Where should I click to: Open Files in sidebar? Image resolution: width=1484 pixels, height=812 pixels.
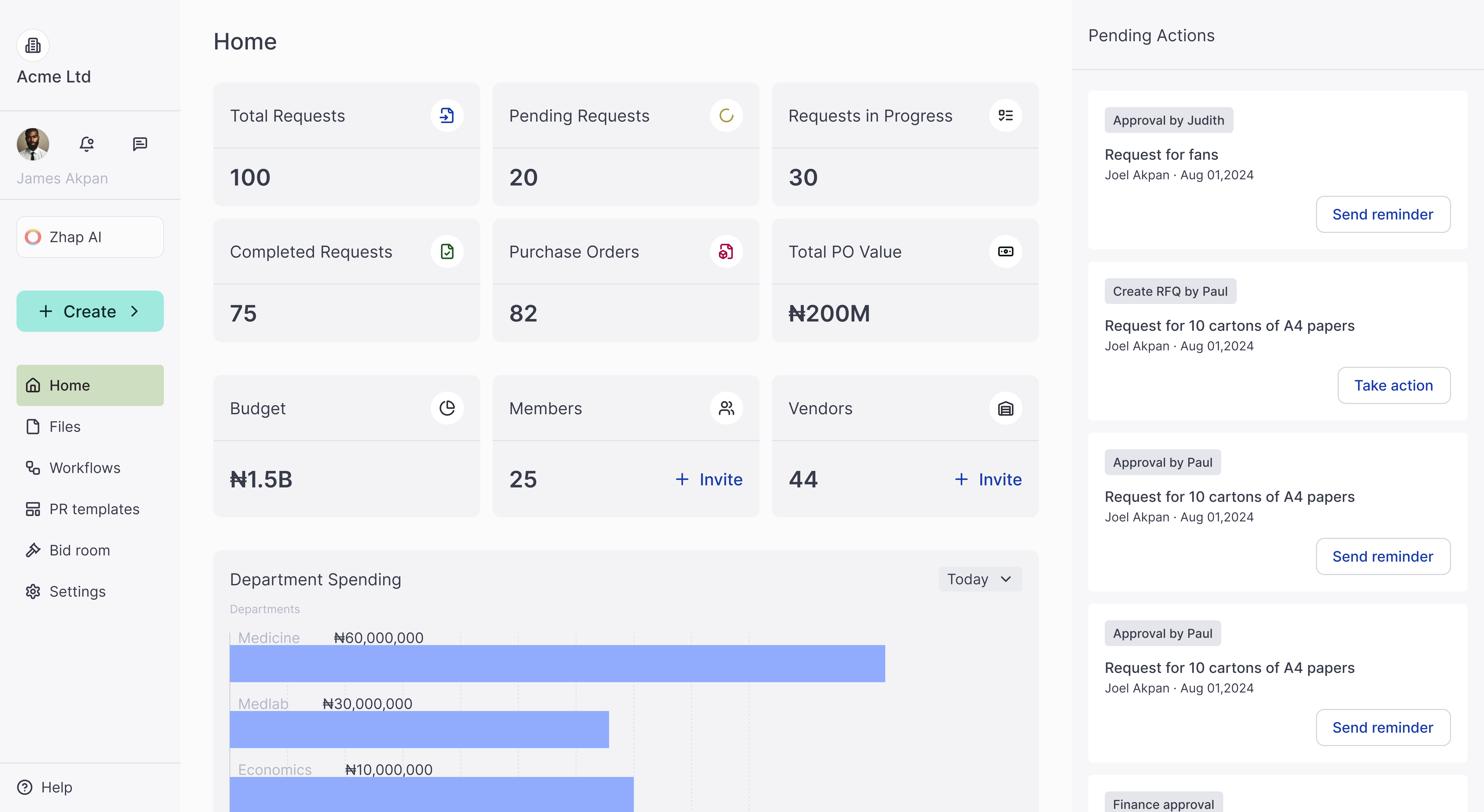click(x=90, y=427)
